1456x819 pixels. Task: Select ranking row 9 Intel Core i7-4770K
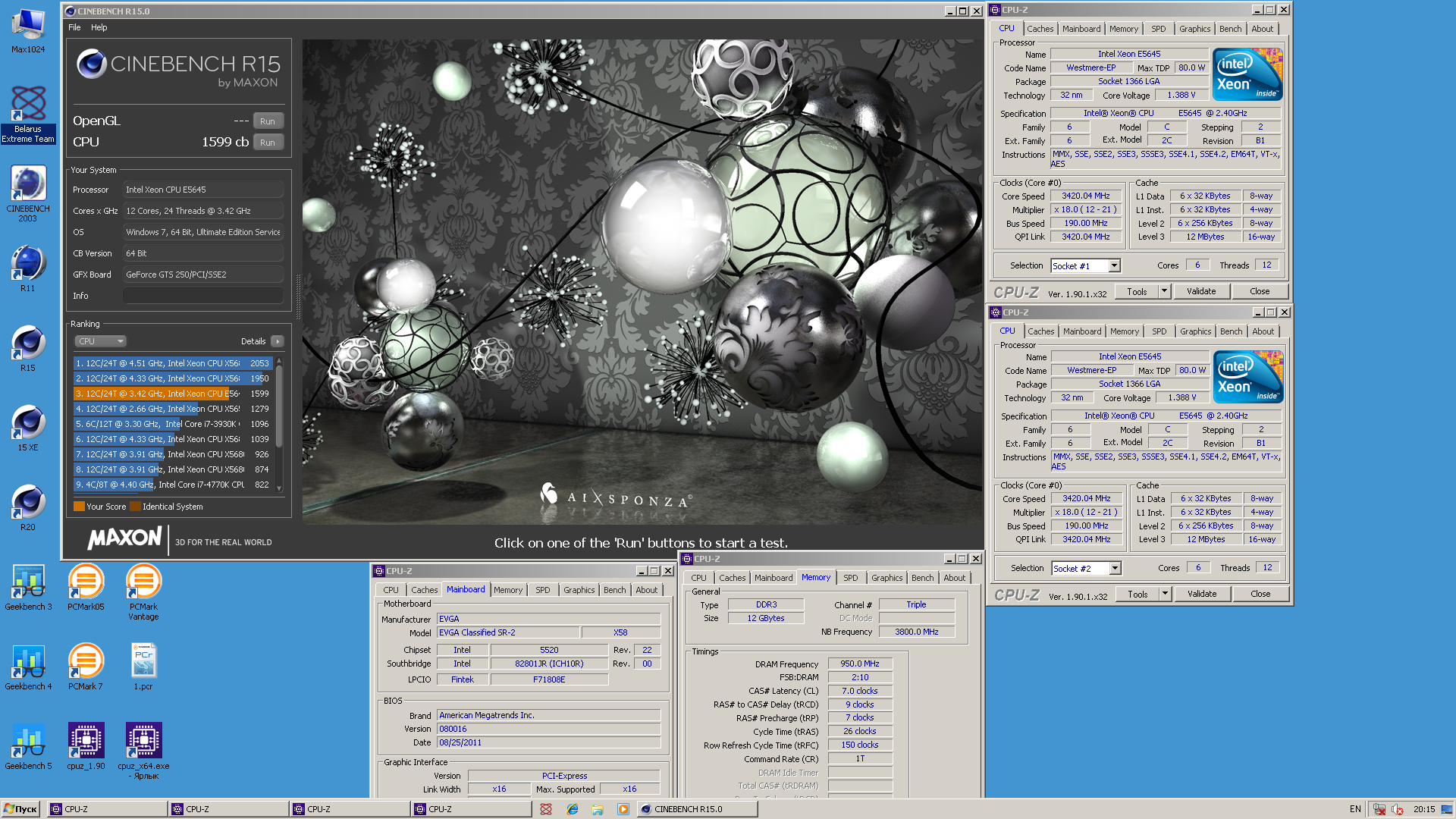pos(173,485)
